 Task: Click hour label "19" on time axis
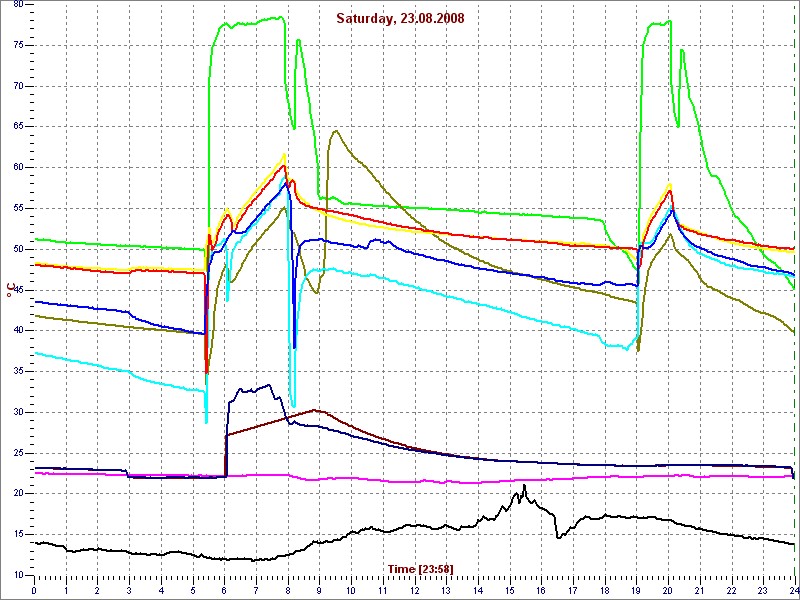coord(636,589)
